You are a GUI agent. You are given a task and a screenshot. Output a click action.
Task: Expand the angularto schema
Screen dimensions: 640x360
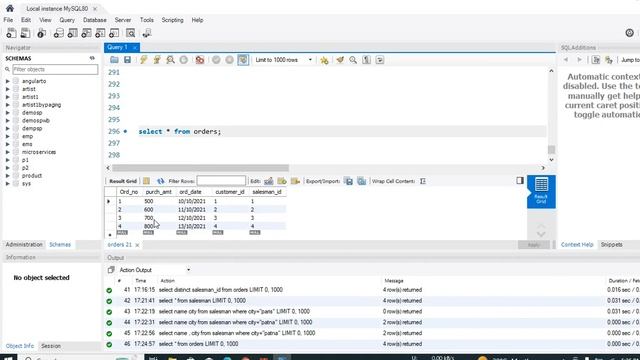coord(7,81)
